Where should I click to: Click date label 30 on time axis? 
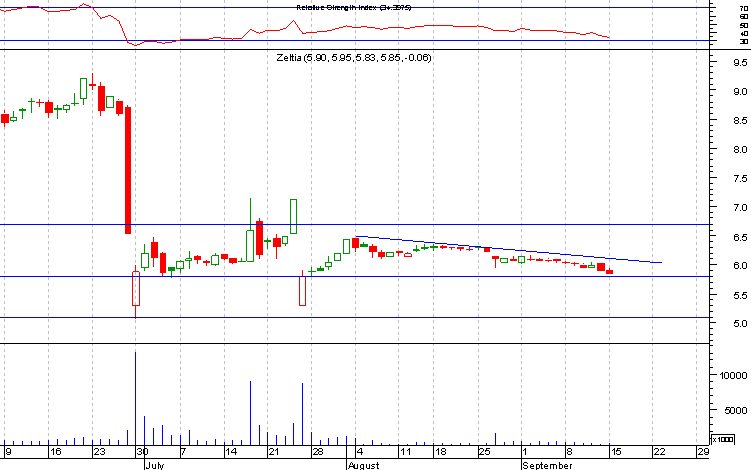pos(142,452)
